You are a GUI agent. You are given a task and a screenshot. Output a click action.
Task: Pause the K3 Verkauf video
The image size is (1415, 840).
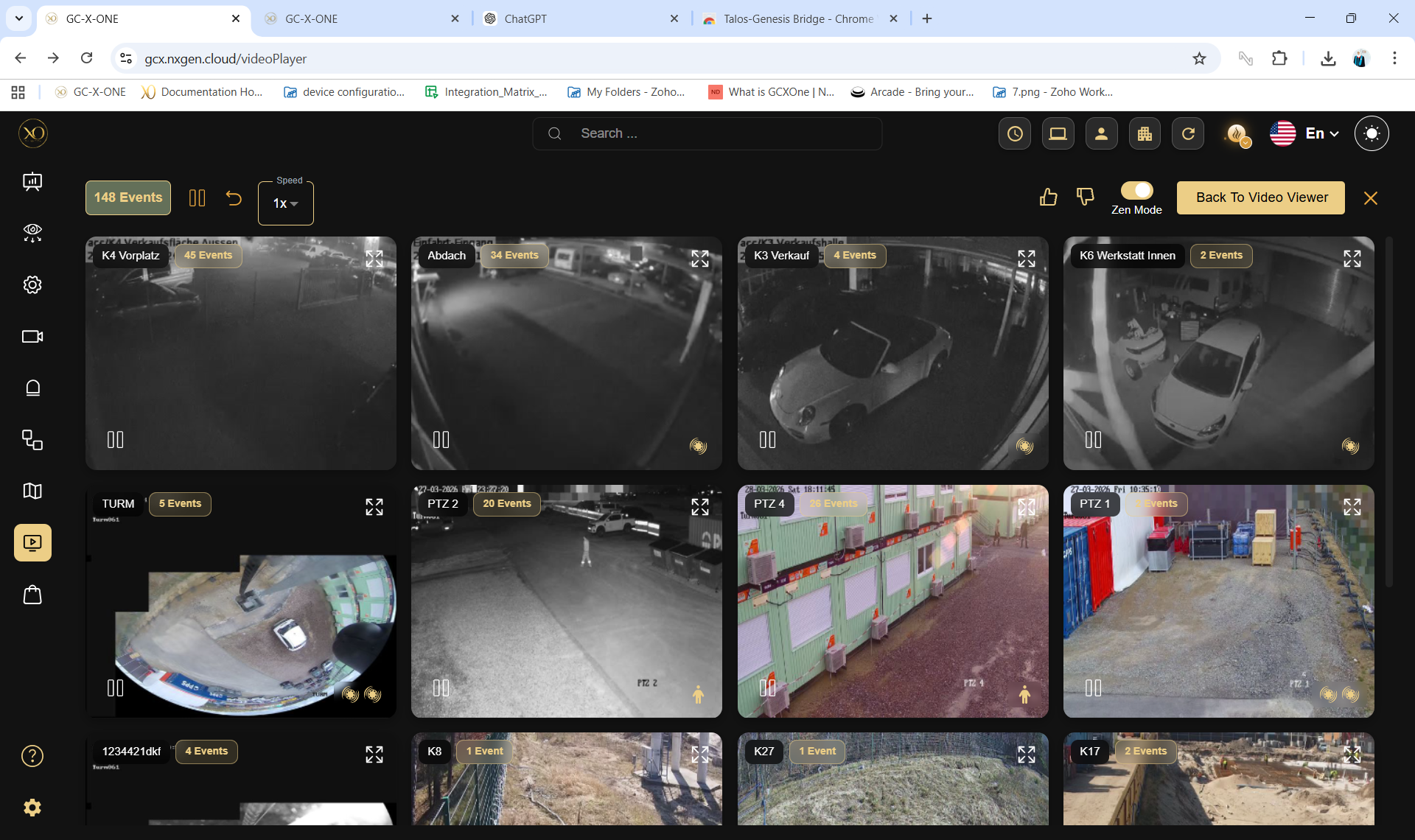coord(768,440)
